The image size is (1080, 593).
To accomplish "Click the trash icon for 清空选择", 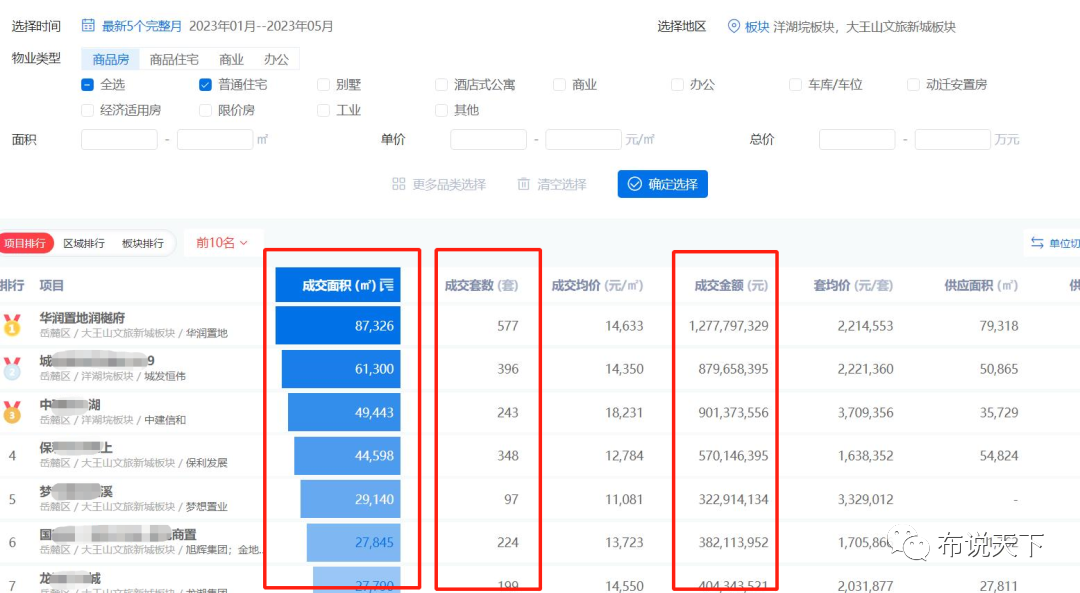I will click(524, 184).
